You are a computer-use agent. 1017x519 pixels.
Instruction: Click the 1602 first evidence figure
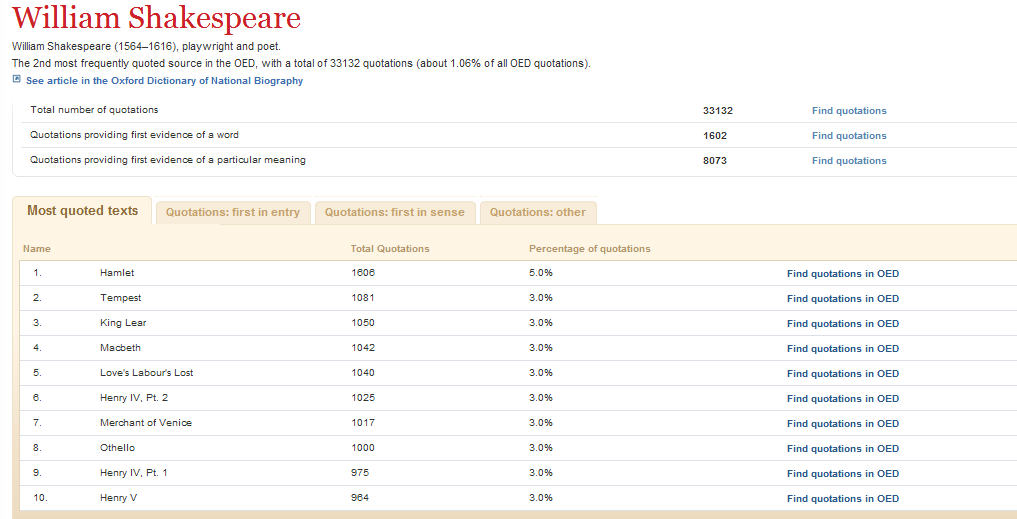(x=715, y=136)
